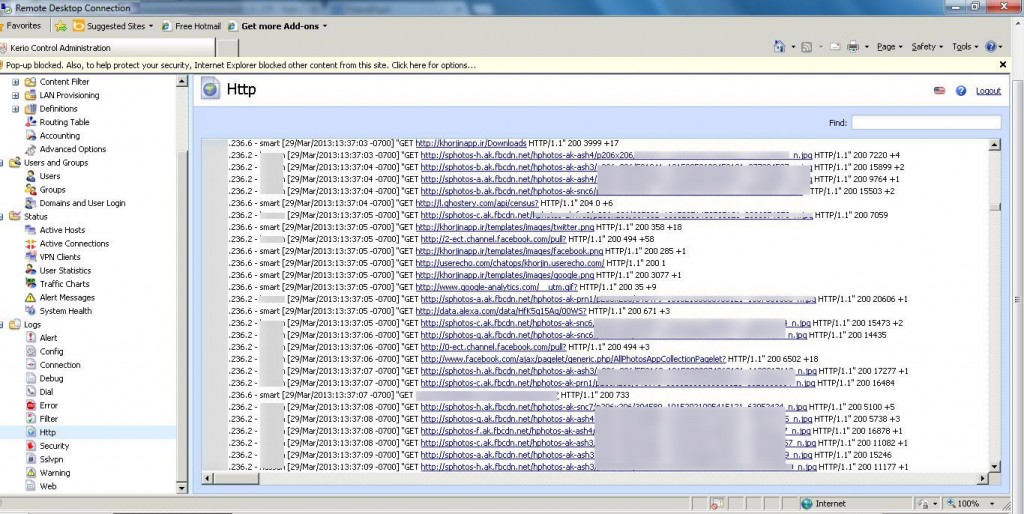Click the Active Hosts icon
This screenshot has height=514, width=1024.
tap(30, 230)
